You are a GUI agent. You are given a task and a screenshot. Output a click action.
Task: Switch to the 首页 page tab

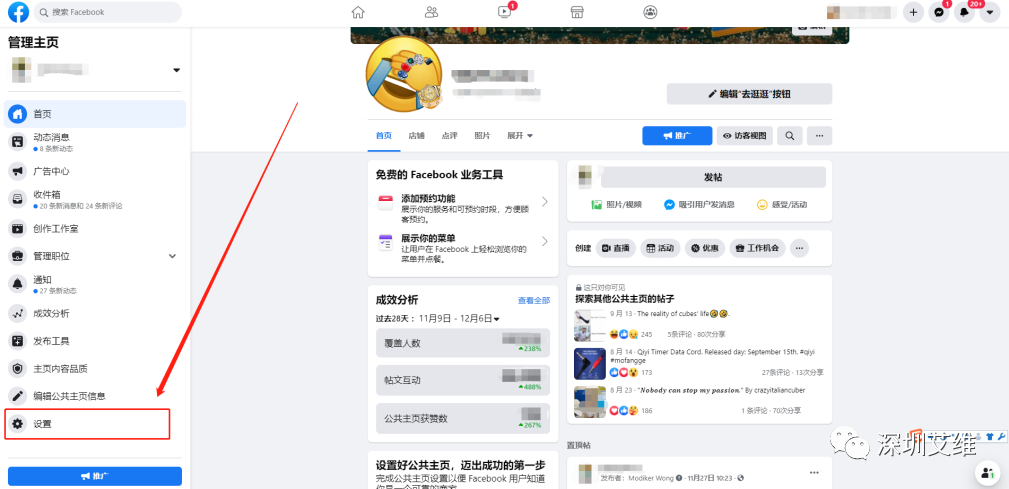384,136
